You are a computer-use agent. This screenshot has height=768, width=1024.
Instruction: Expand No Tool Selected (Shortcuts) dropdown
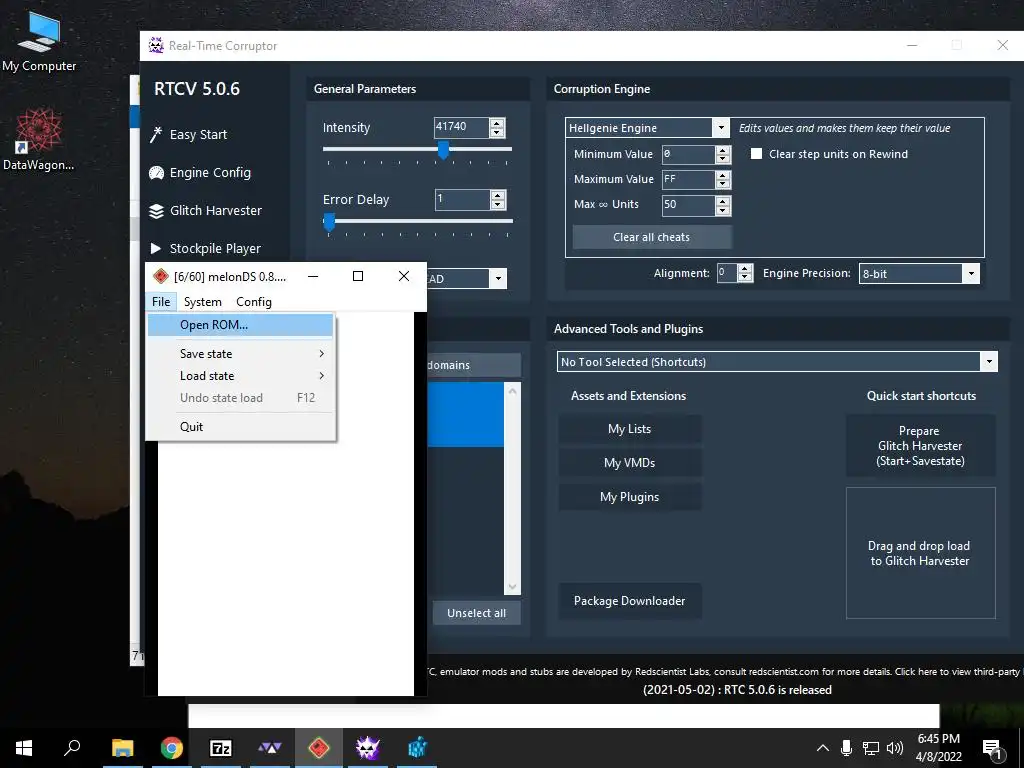click(989, 362)
